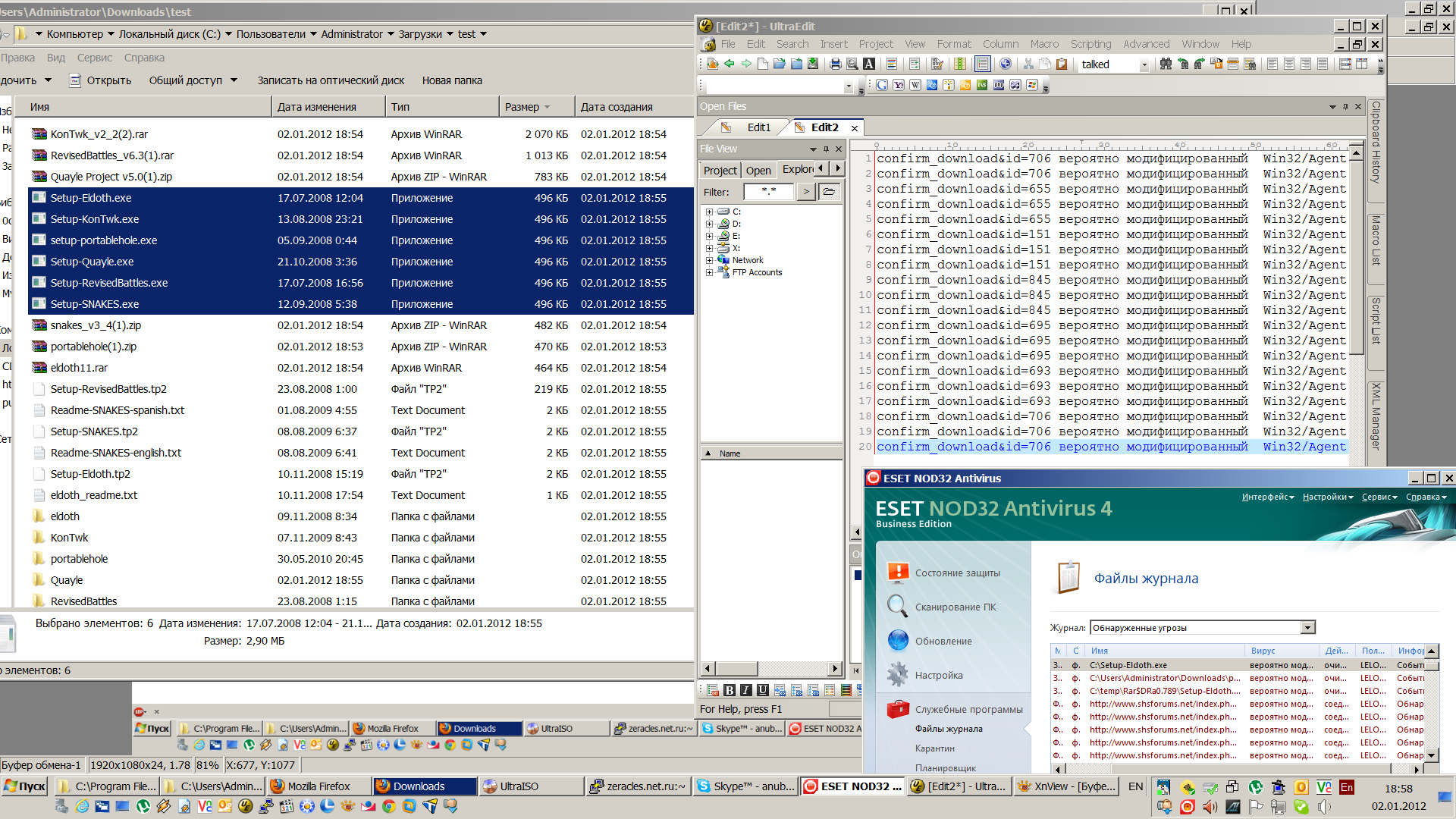Viewport: 1456px width, 819px height.
Task: Click horizontal scrollbar in File View lower pane
Action: [770, 668]
